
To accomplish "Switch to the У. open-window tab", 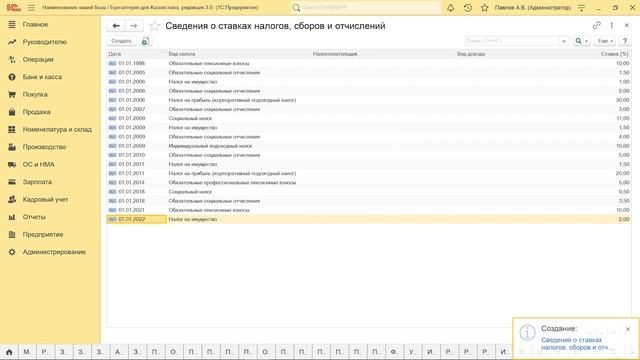I will click(x=412, y=352).
